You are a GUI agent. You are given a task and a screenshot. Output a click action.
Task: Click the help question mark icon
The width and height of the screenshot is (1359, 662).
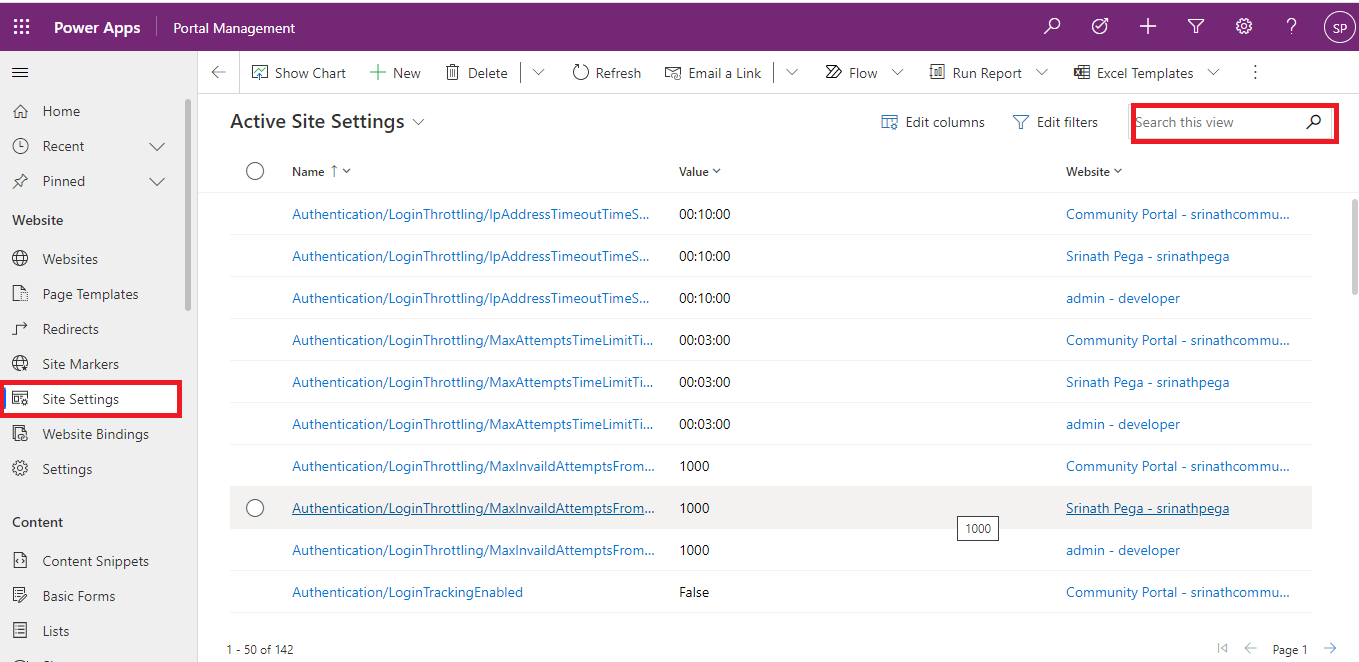click(1291, 27)
